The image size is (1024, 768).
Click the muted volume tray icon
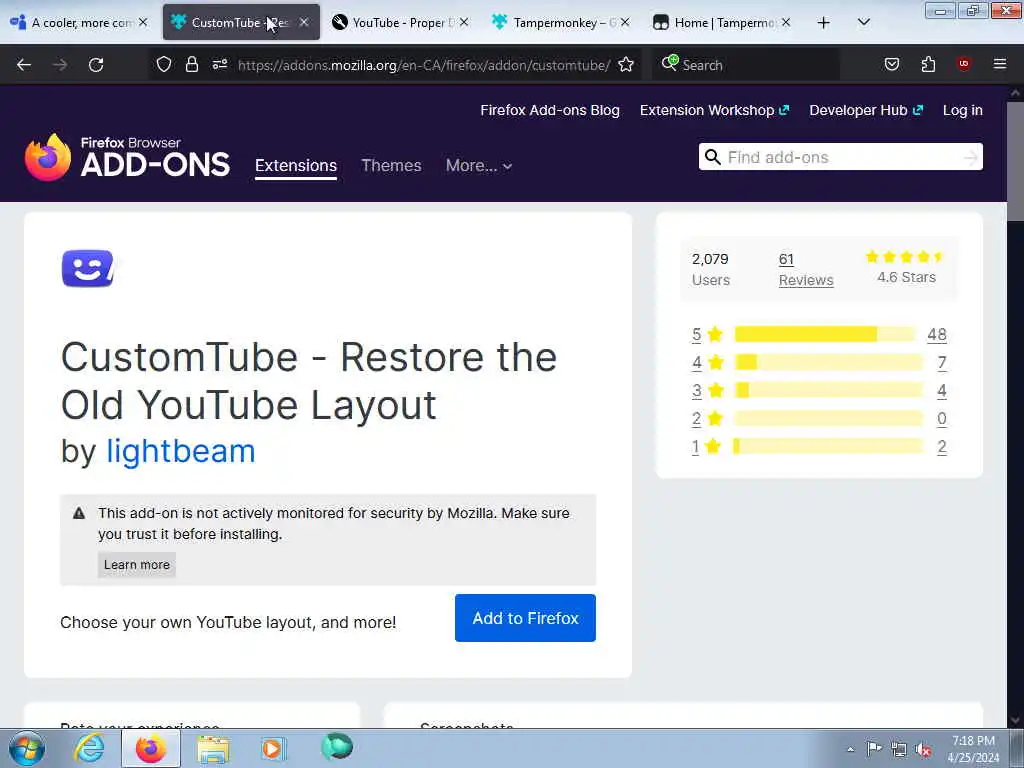(923, 750)
